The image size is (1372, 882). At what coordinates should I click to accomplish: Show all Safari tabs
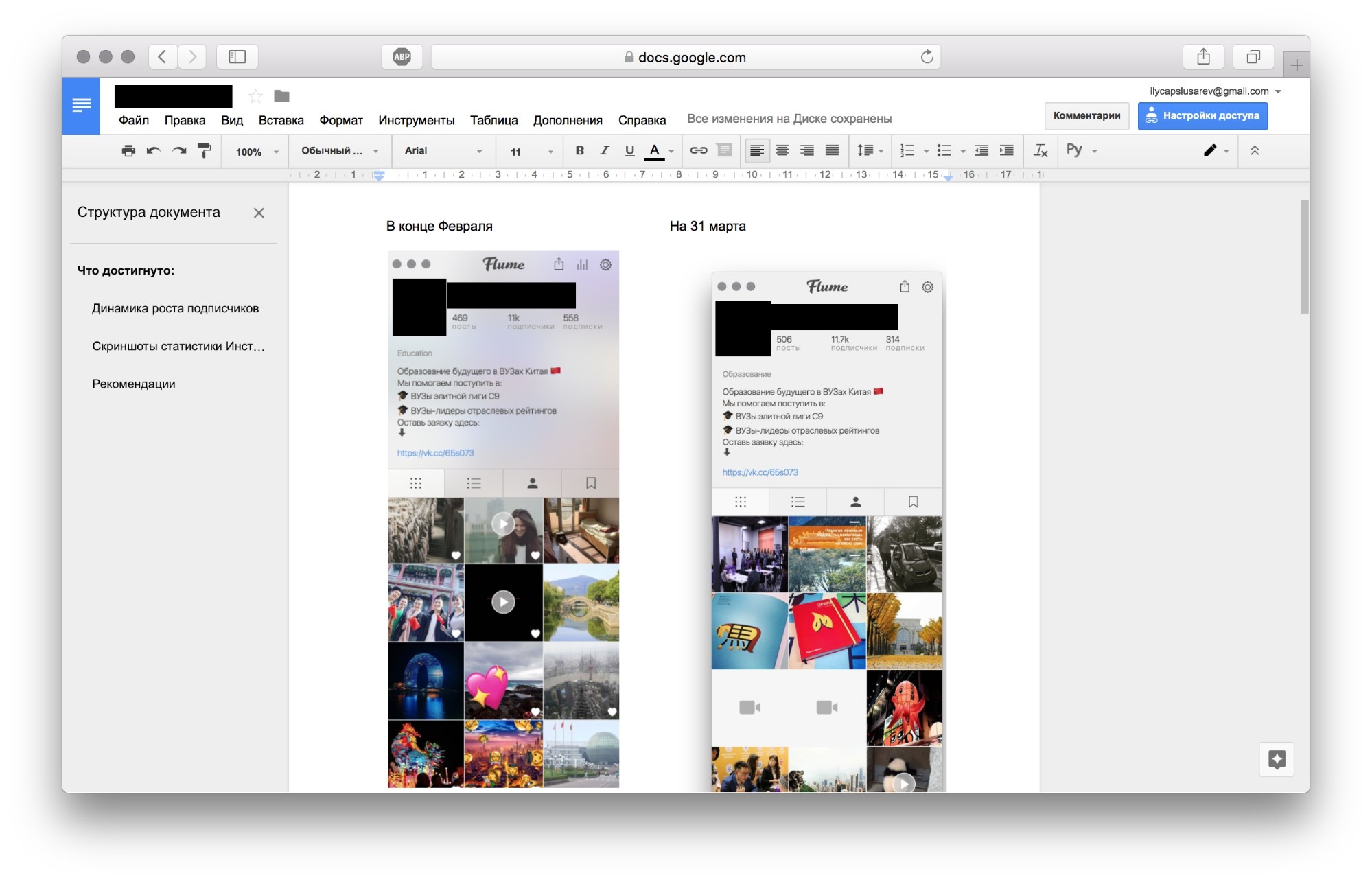point(1253,56)
